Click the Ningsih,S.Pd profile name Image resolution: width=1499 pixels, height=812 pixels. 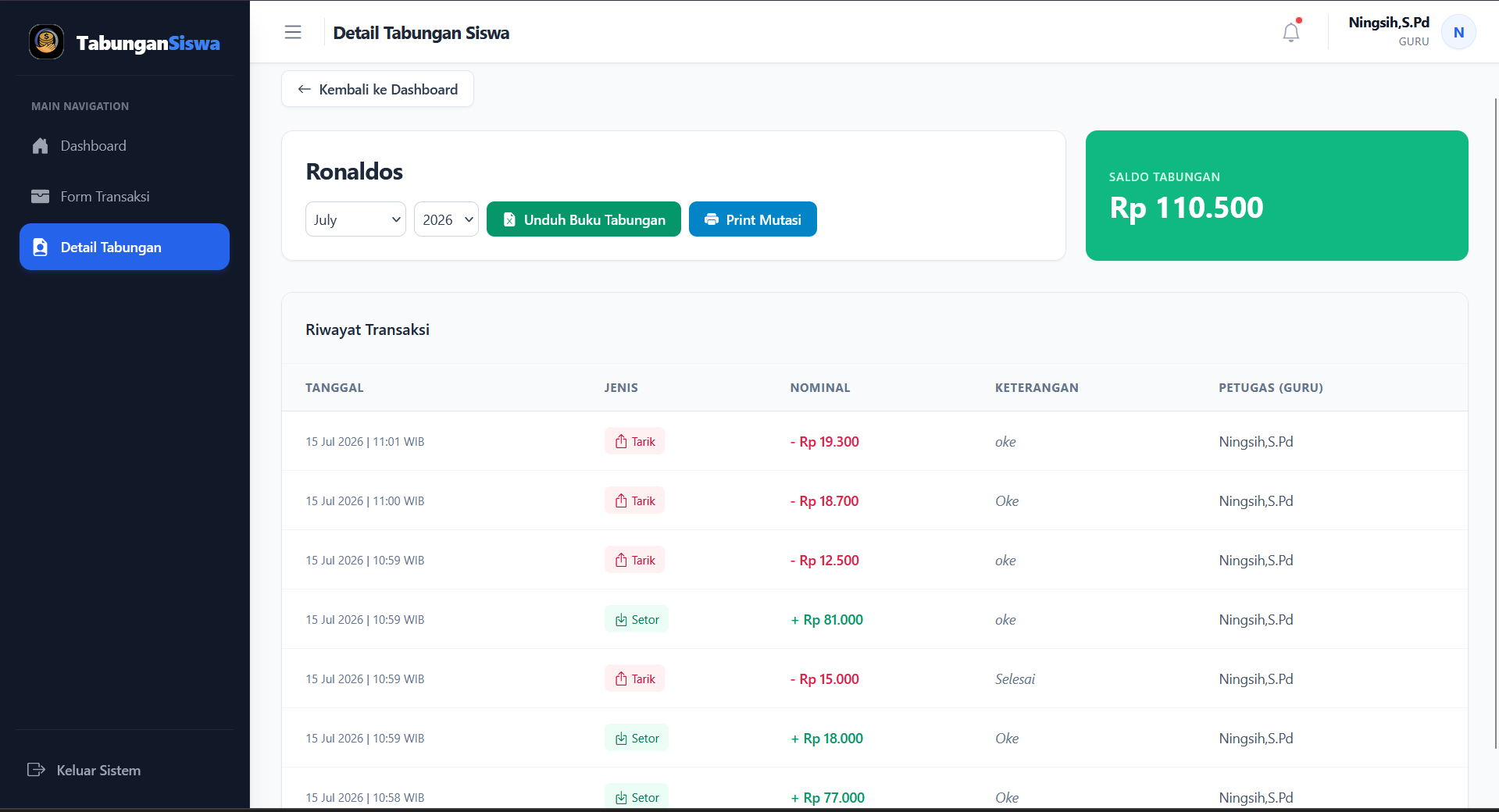pyautogui.click(x=1389, y=23)
